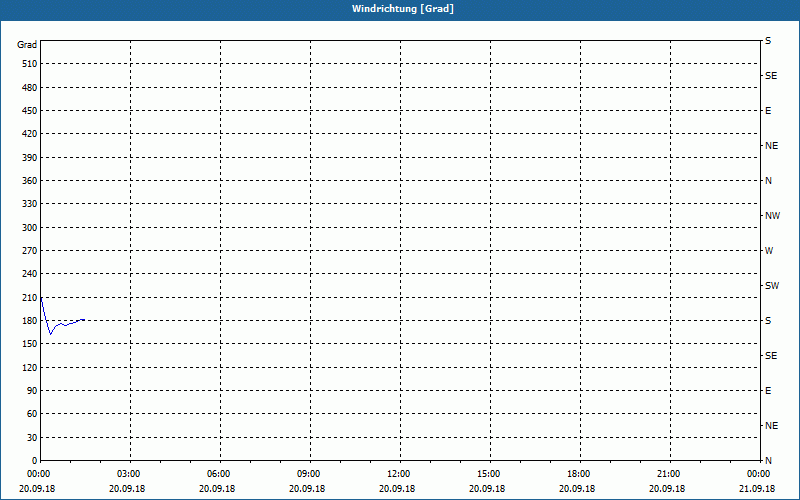Click the E compass label at the 90 gridline
The image size is (800, 500).
pos(768,391)
